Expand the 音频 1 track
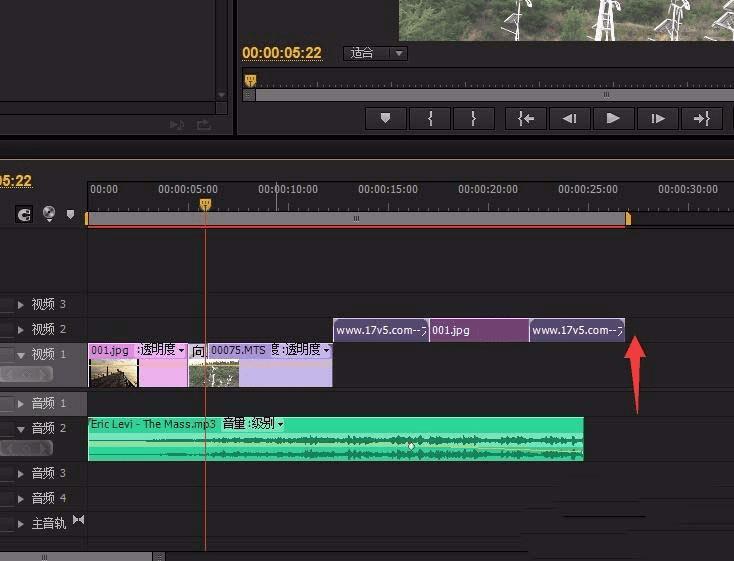The width and height of the screenshot is (734, 561). pos(21,404)
